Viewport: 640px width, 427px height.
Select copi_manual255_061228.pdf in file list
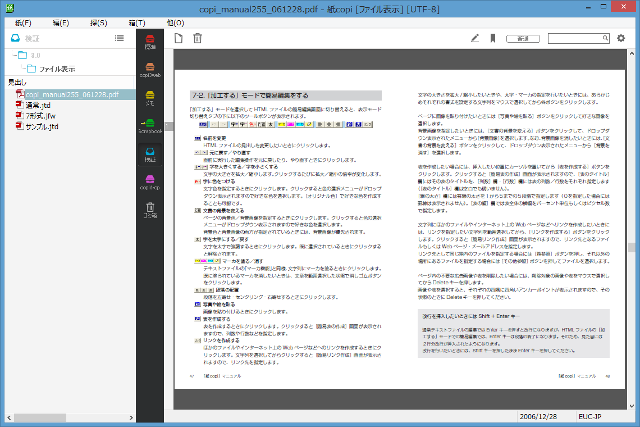(x=71, y=93)
